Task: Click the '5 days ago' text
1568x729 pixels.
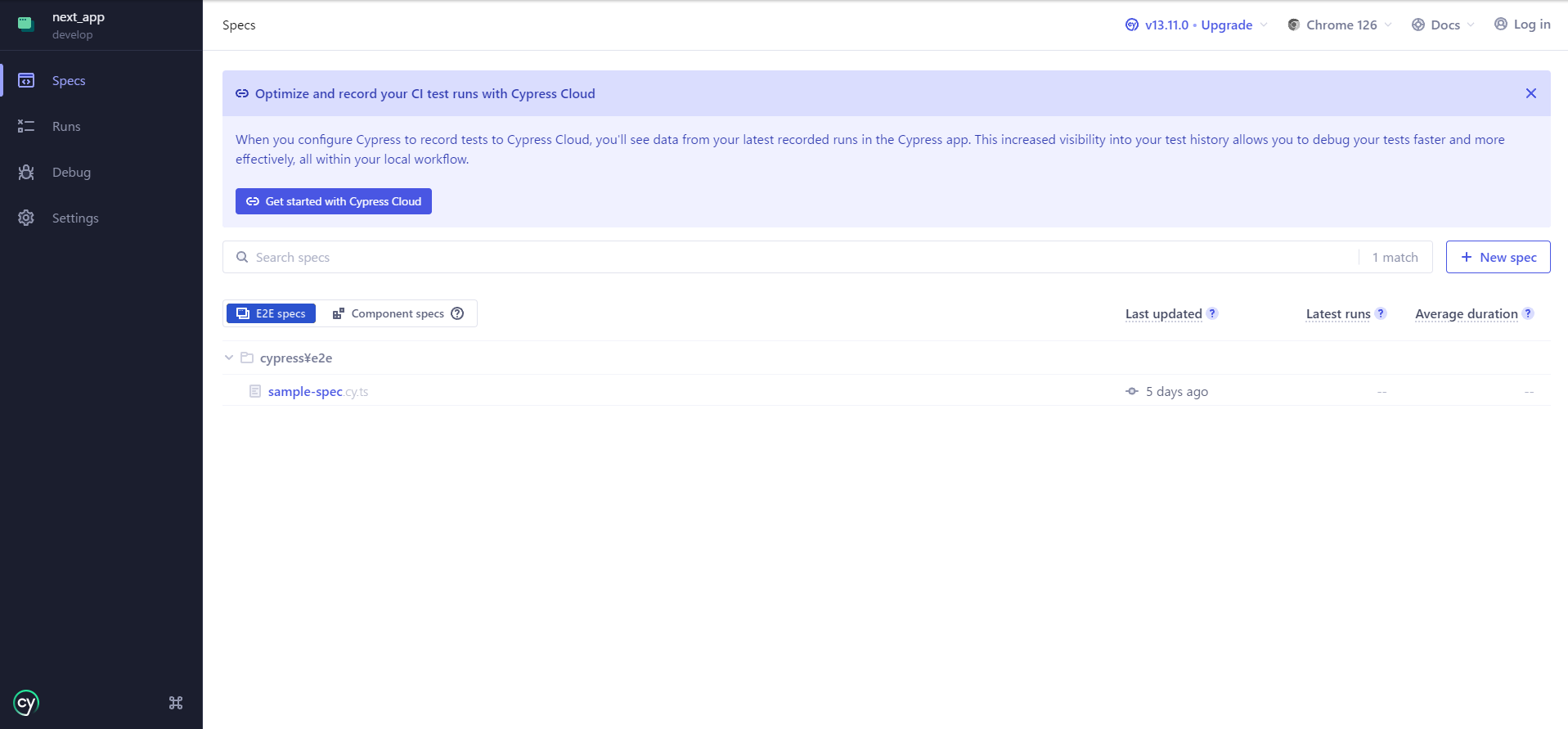Action: (1177, 392)
